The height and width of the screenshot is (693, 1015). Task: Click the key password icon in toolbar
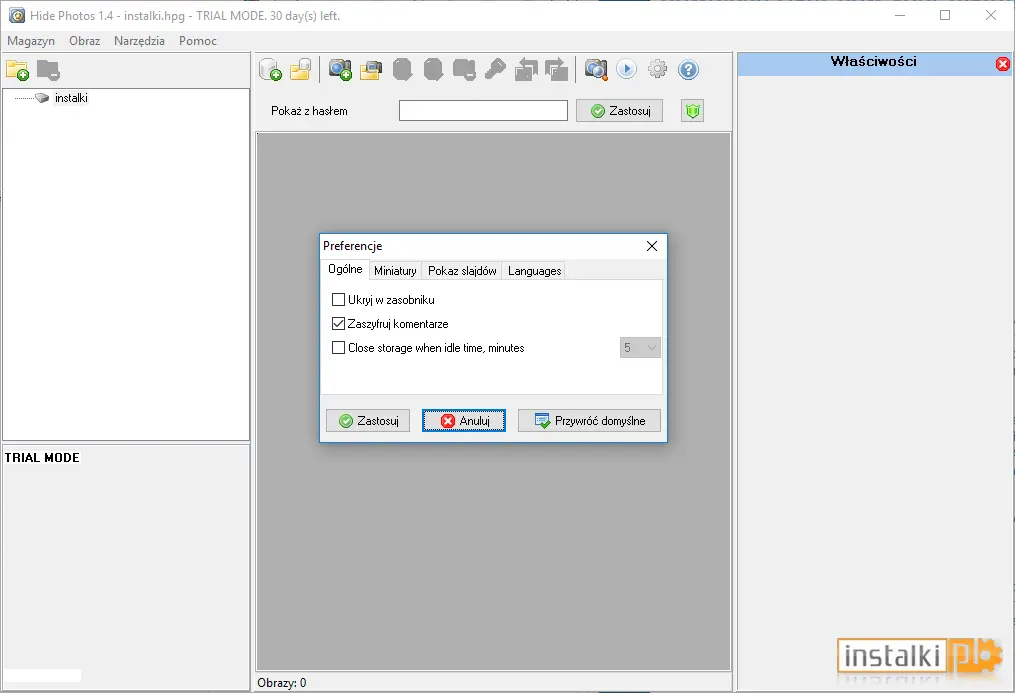(x=495, y=69)
